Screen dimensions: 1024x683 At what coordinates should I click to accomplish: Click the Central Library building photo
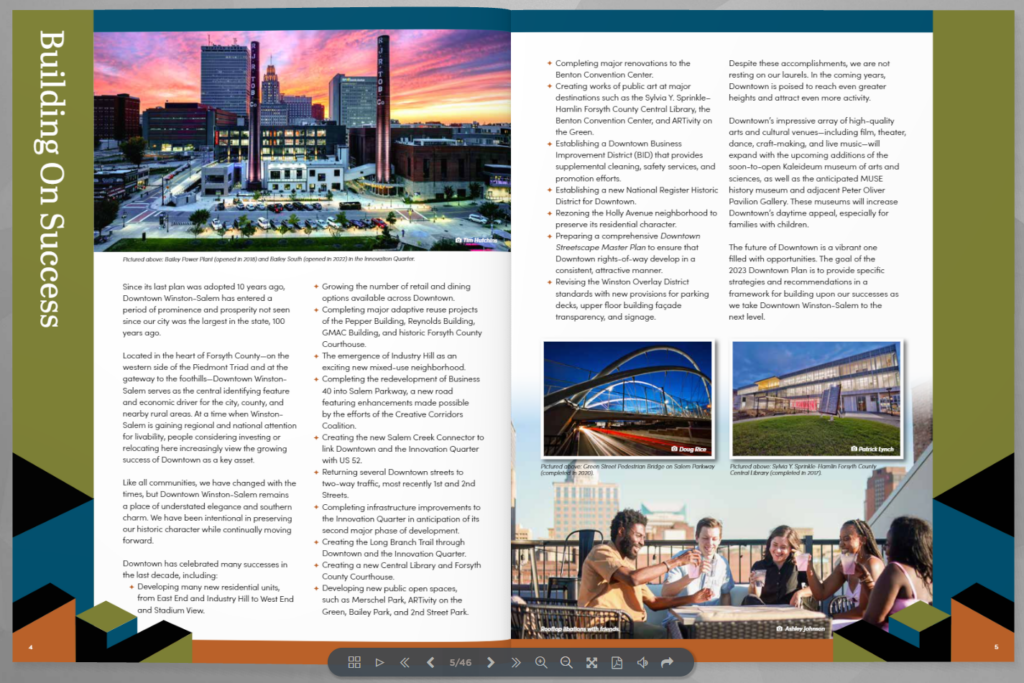coord(817,400)
